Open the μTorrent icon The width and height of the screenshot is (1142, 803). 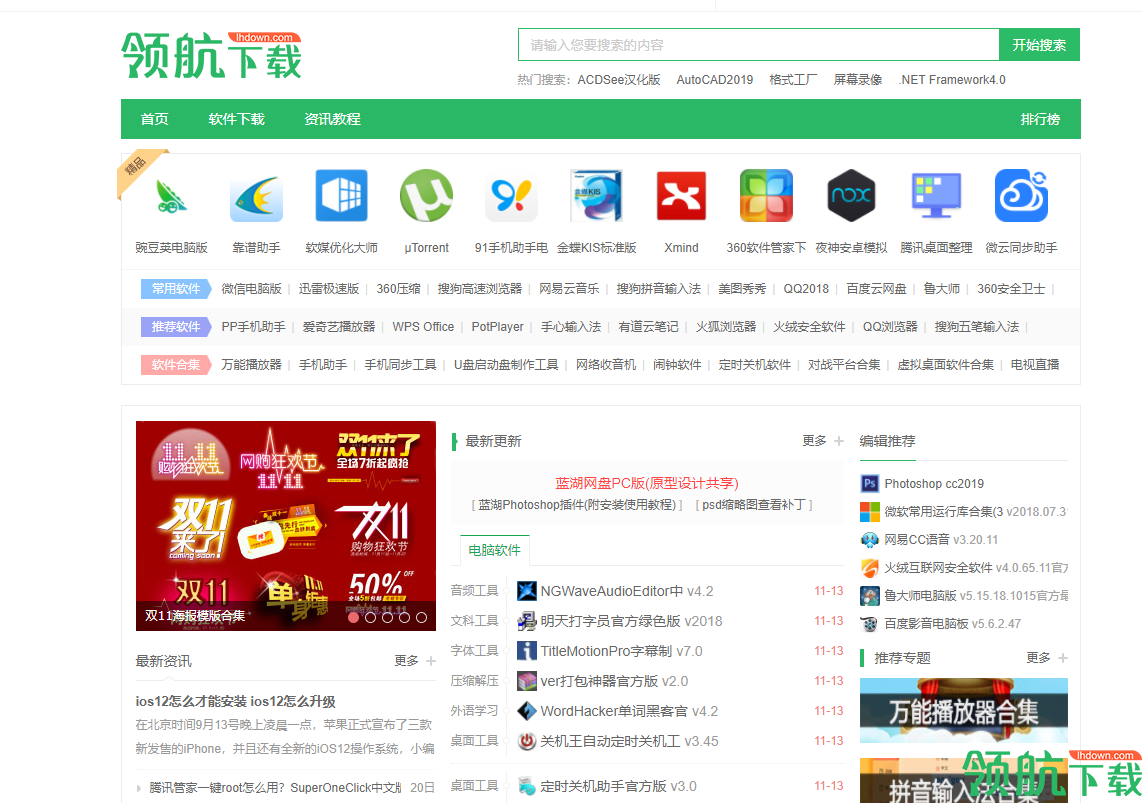click(426, 196)
